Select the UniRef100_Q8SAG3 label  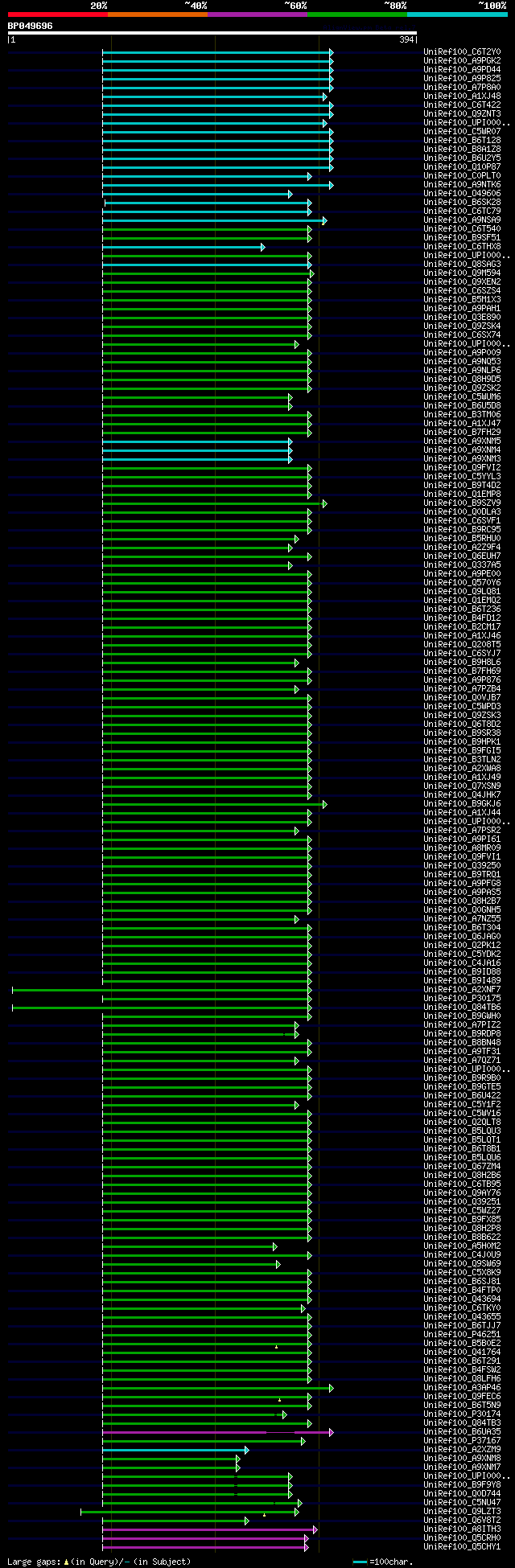[462, 265]
